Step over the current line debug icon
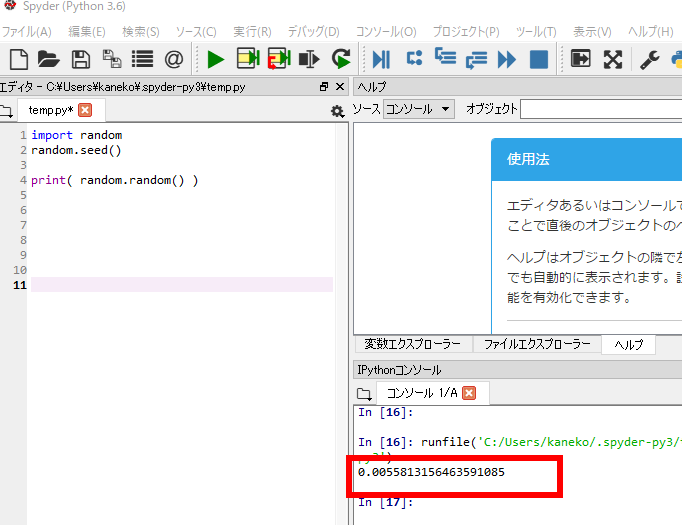 pos(414,58)
